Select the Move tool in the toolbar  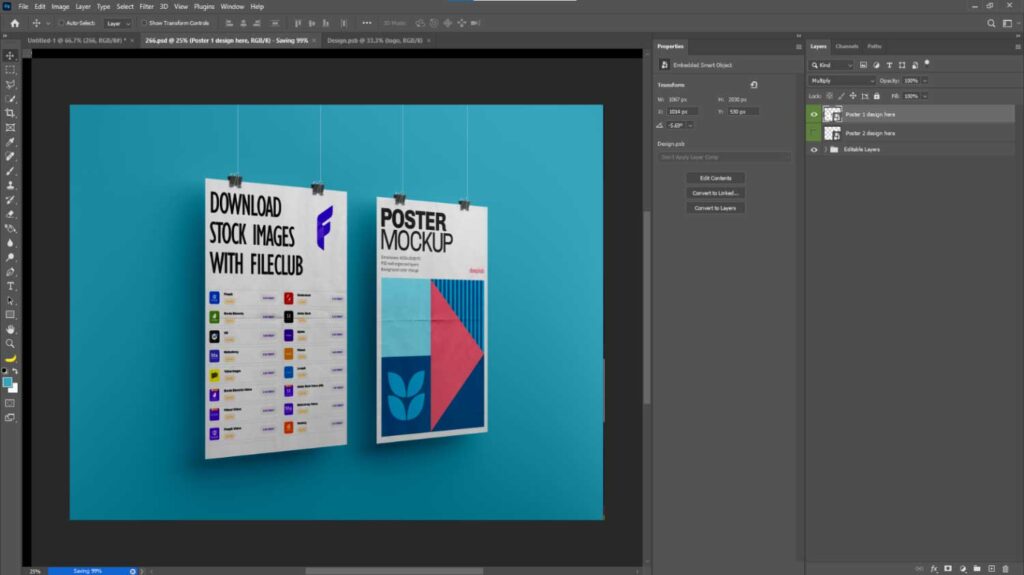[11, 56]
